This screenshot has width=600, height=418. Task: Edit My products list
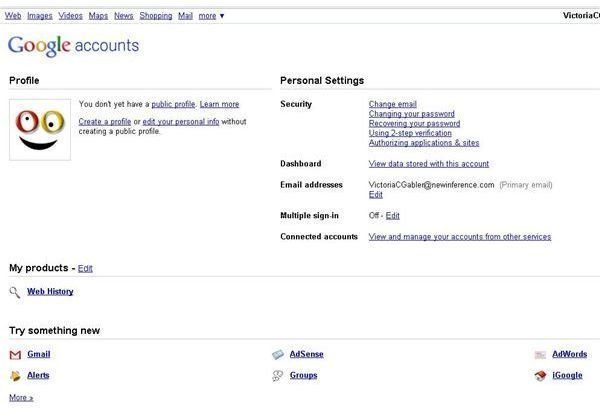(85, 268)
